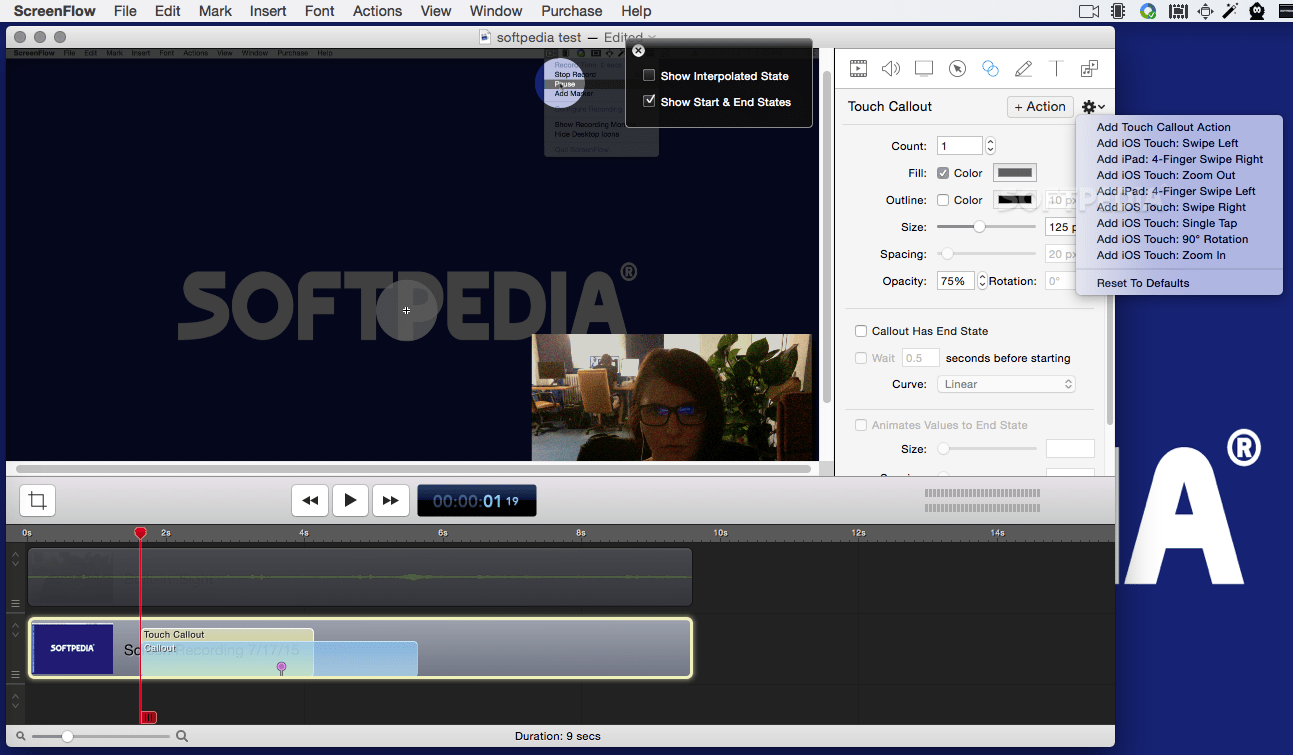This screenshot has width=1293, height=755.
Task: Play the video preview
Action: pyautogui.click(x=350, y=500)
